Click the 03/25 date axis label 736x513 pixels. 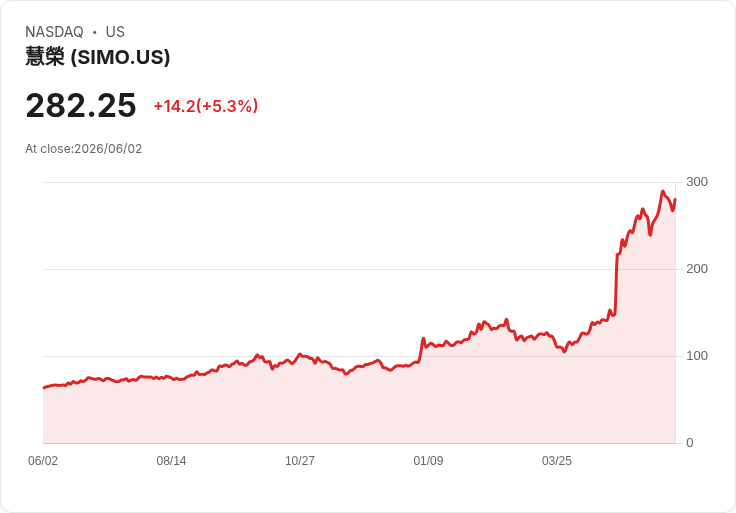[x=557, y=460]
